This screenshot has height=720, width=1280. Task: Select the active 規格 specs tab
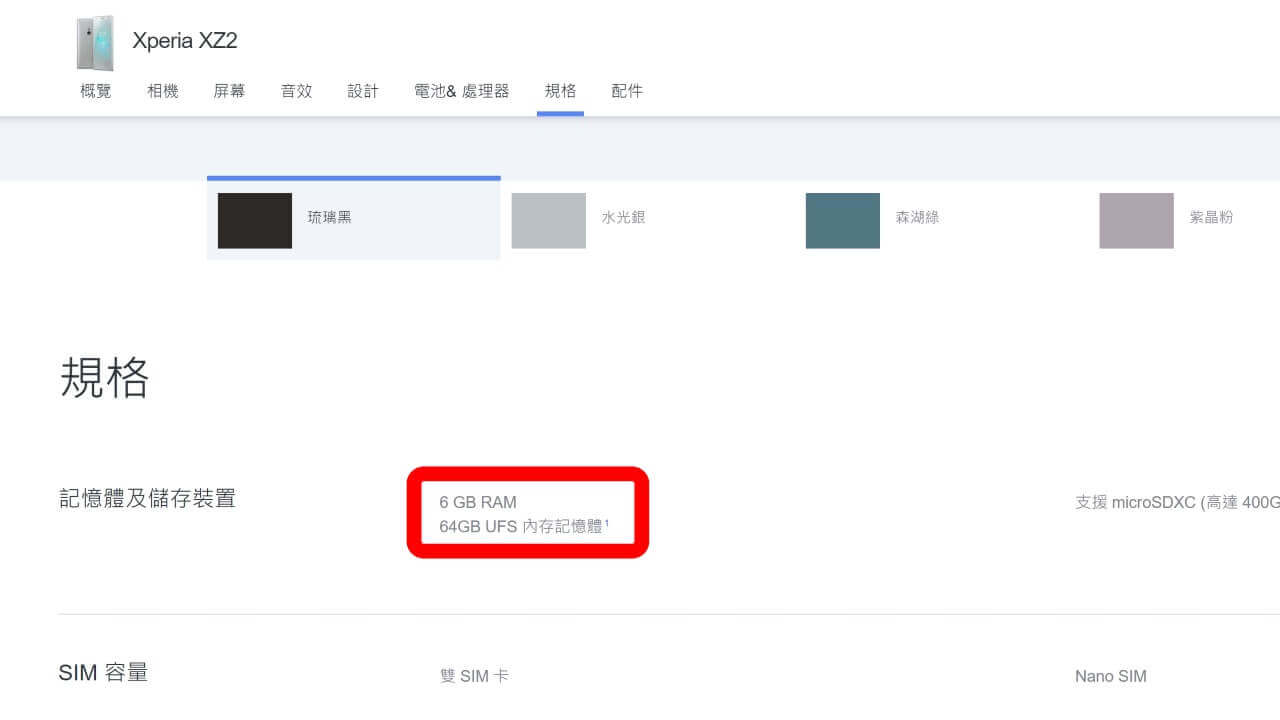coord(560,91)
